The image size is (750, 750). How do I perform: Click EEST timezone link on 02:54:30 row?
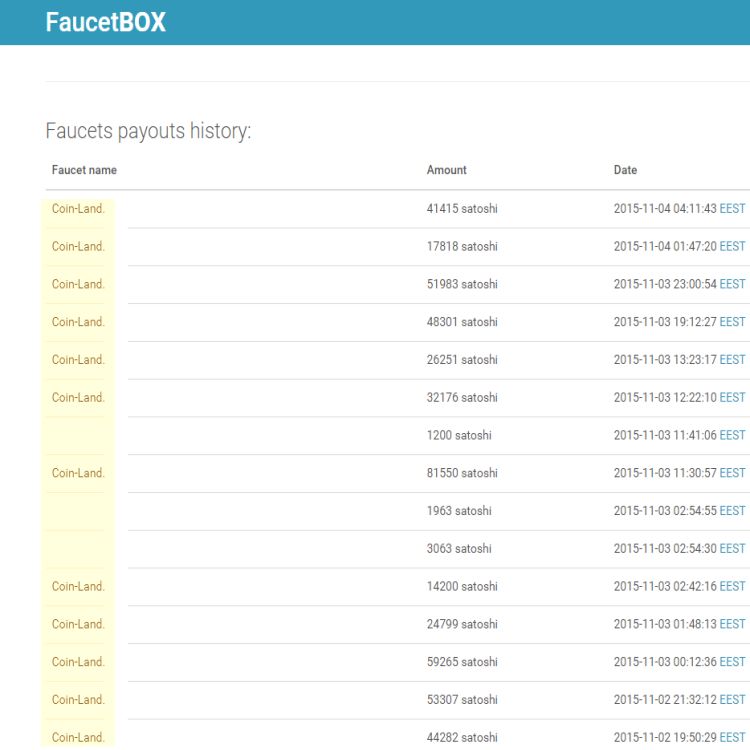(x=732, y=549)
